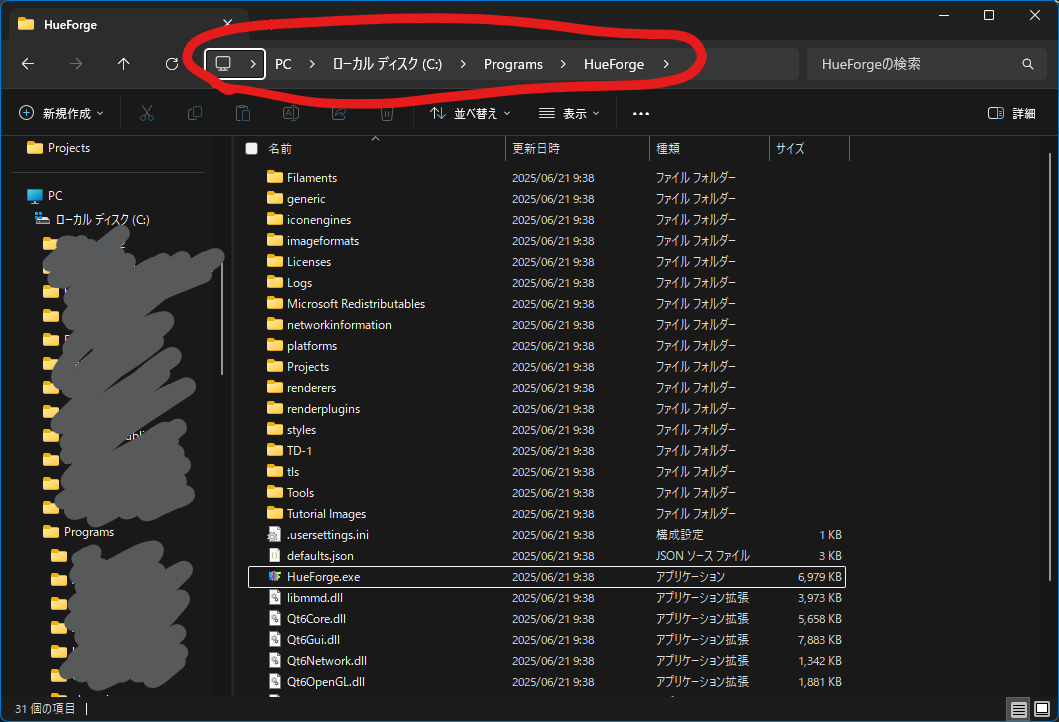Click the Cut scissors icon

coord(147,114)
